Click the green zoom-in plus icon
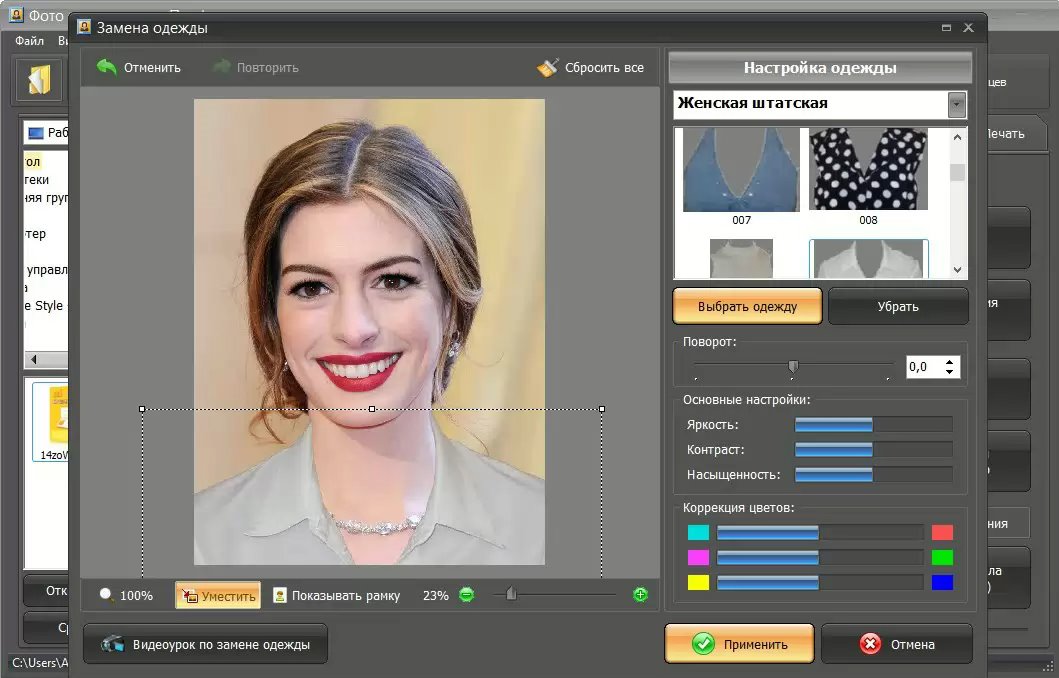 (x=640, y=595)
